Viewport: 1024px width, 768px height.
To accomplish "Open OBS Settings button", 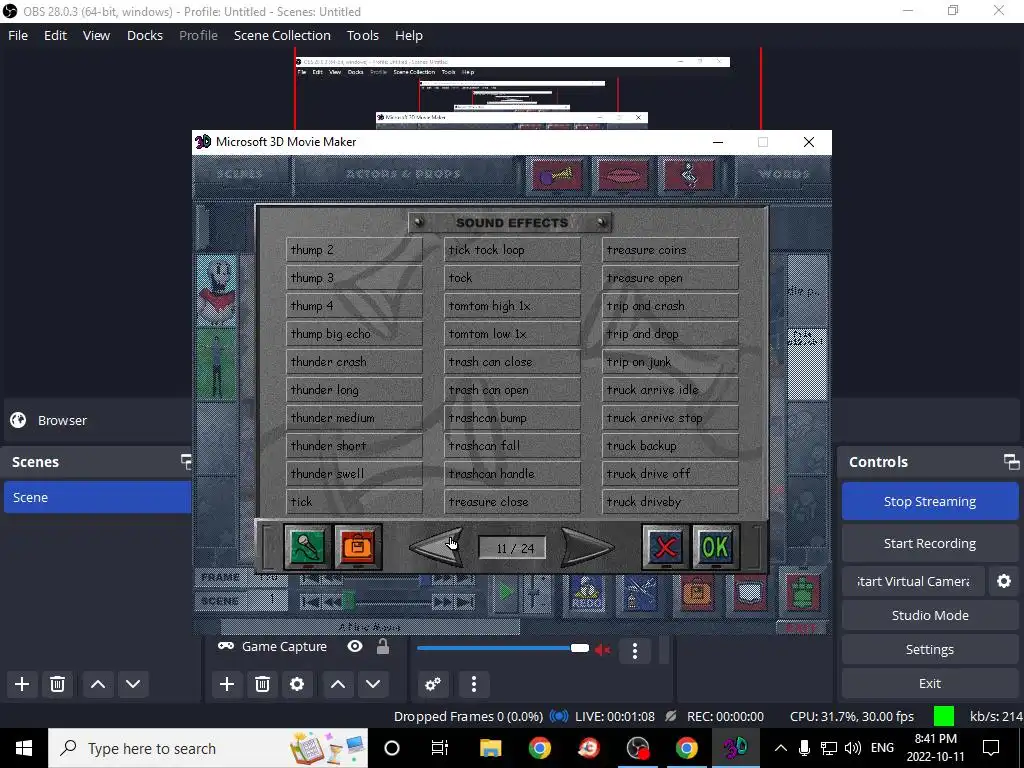I will [929, 649].
